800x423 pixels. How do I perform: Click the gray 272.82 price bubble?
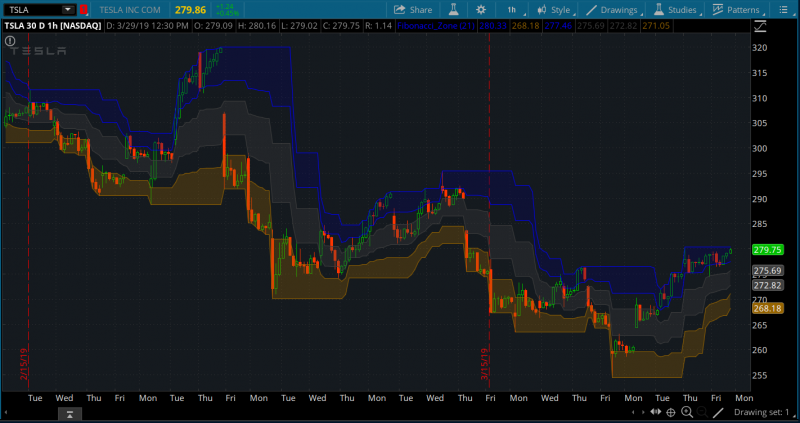point(767,285)
